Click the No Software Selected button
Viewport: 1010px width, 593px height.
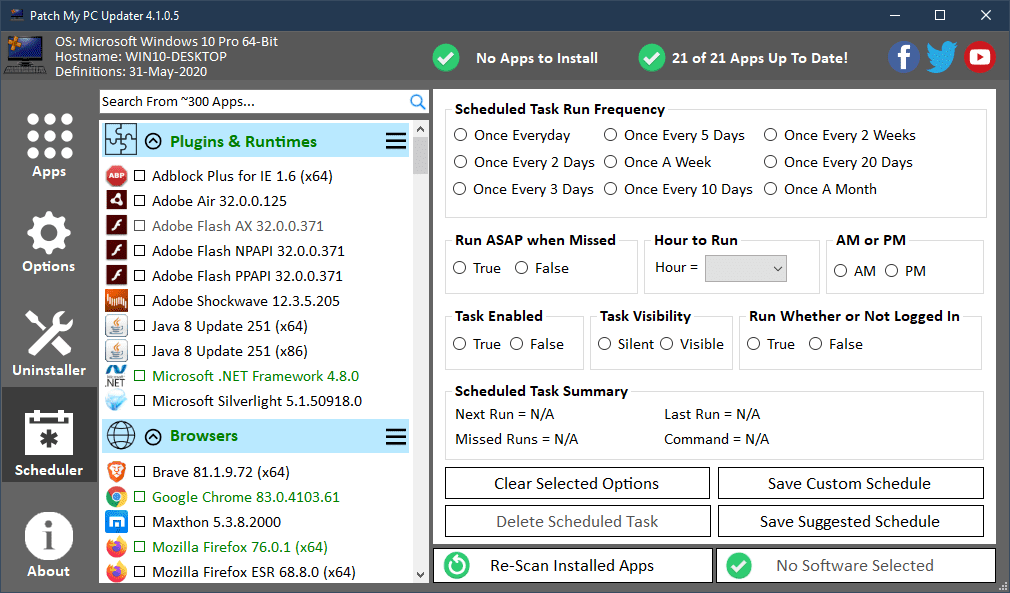click(856, 565)
